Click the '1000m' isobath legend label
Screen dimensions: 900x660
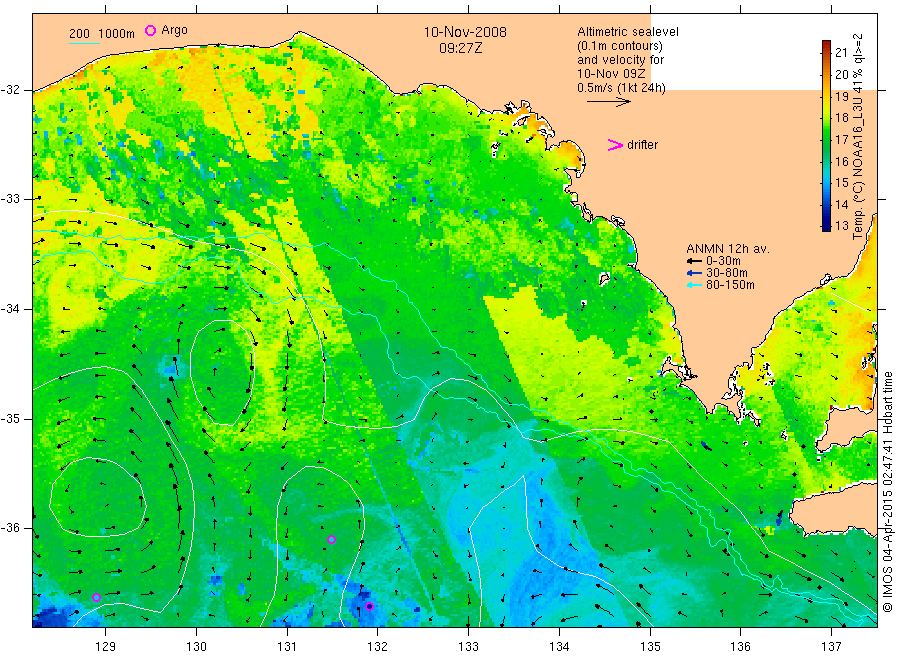click(x=117, y=34)
